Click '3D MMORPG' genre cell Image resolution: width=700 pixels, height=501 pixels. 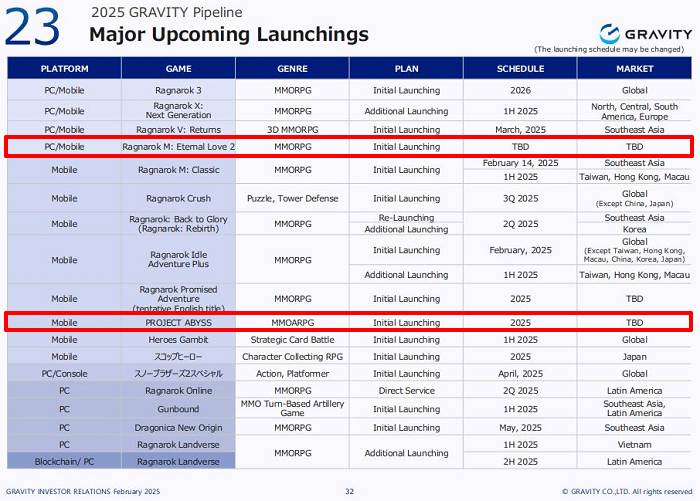pyautogui.click(x=292, y=129)
